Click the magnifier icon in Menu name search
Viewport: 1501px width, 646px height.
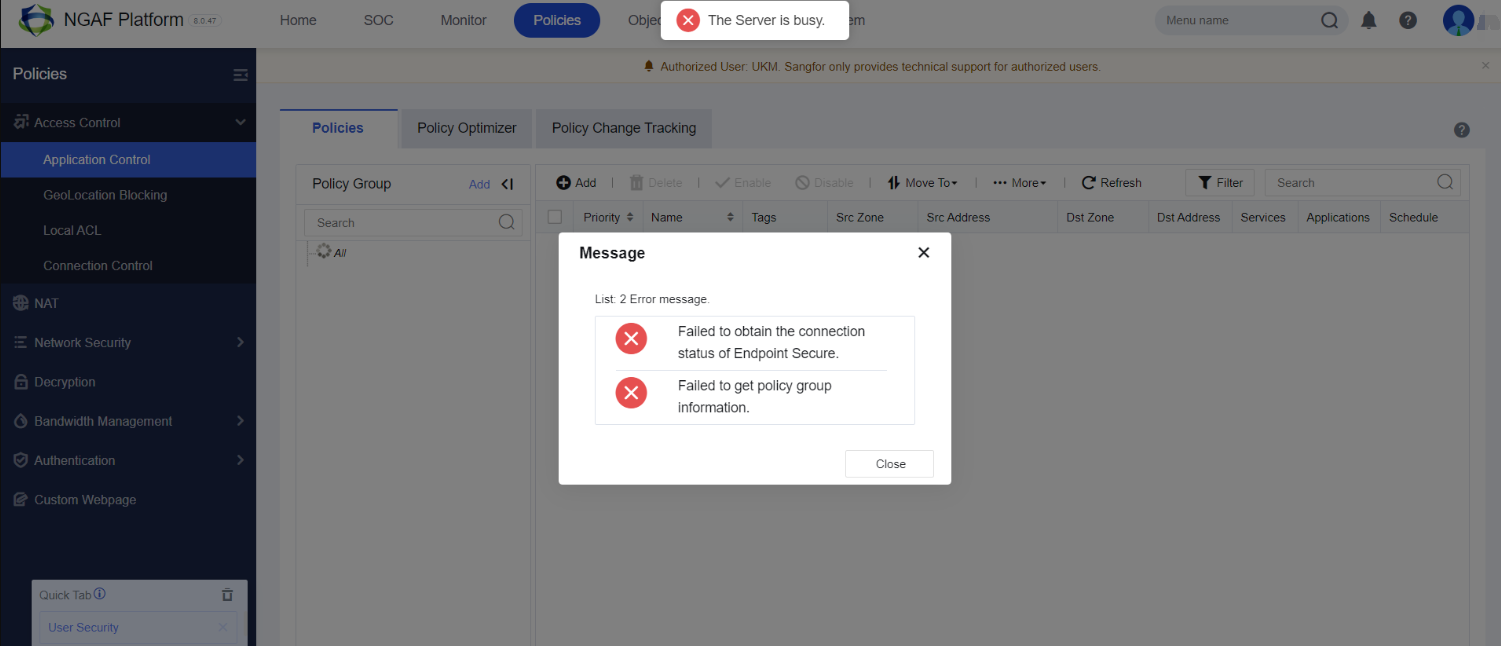[x=1329, y=20]
